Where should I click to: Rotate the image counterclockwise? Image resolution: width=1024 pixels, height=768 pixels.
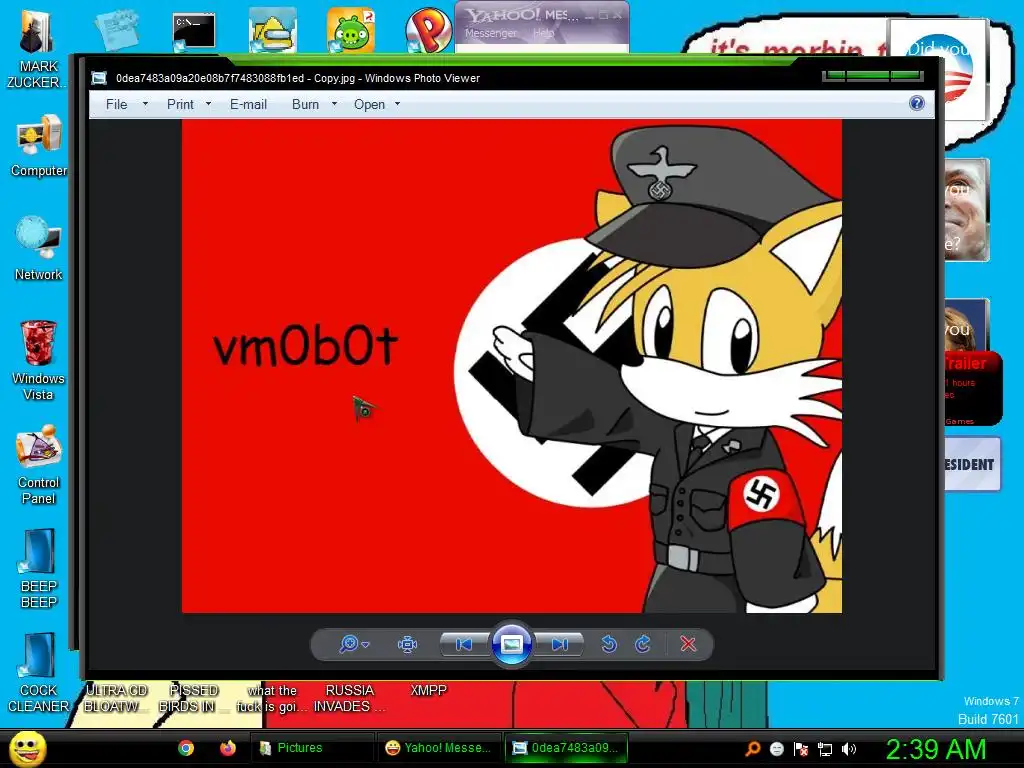[609, 645]
